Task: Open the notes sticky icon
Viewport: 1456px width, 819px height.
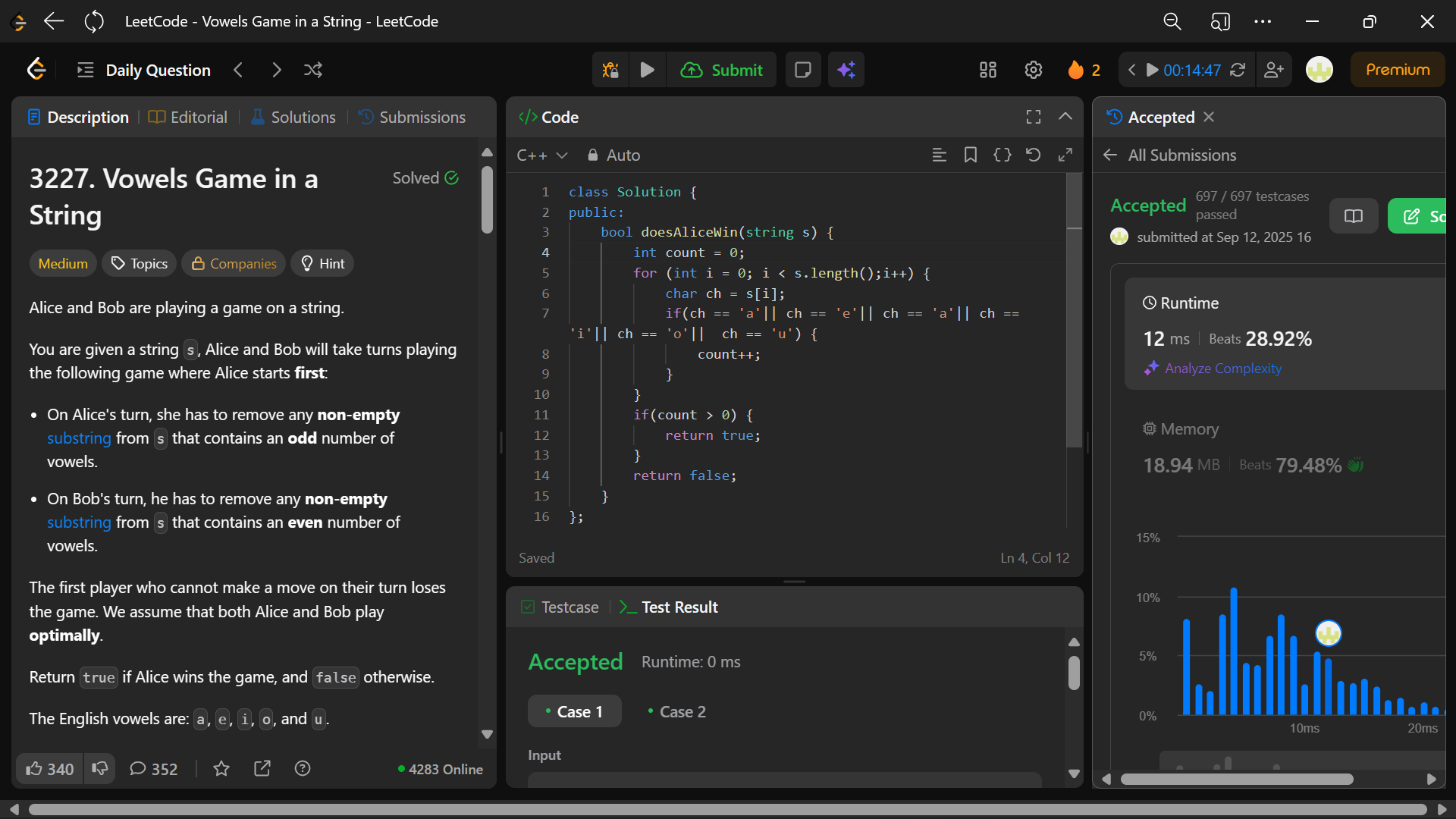Action: pyautogui.click(x=802, y=70)
